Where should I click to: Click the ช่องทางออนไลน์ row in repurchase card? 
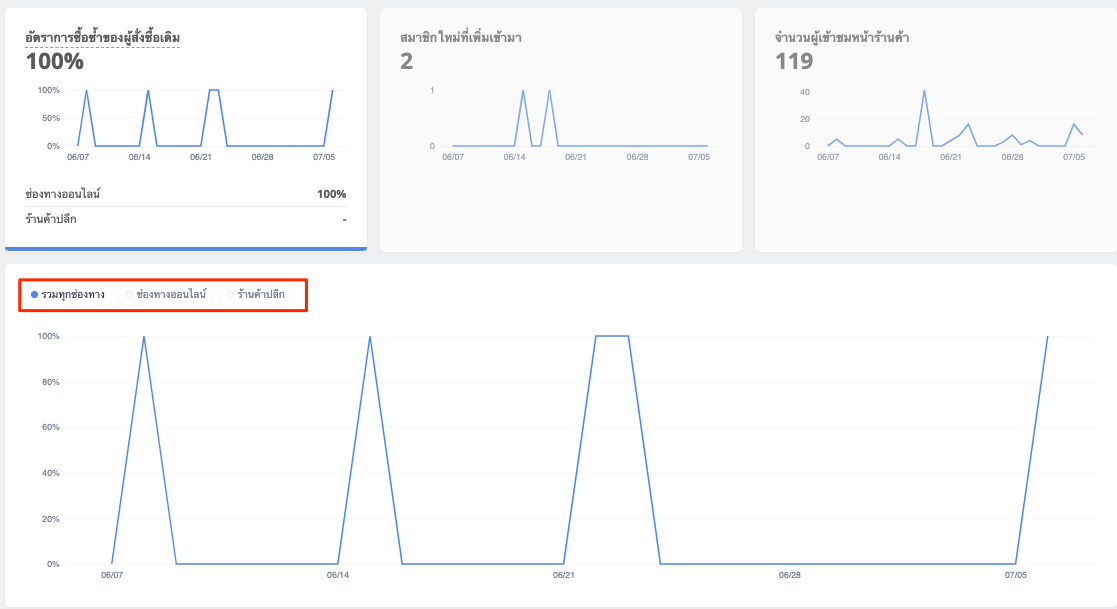click(x=185, y=194)
